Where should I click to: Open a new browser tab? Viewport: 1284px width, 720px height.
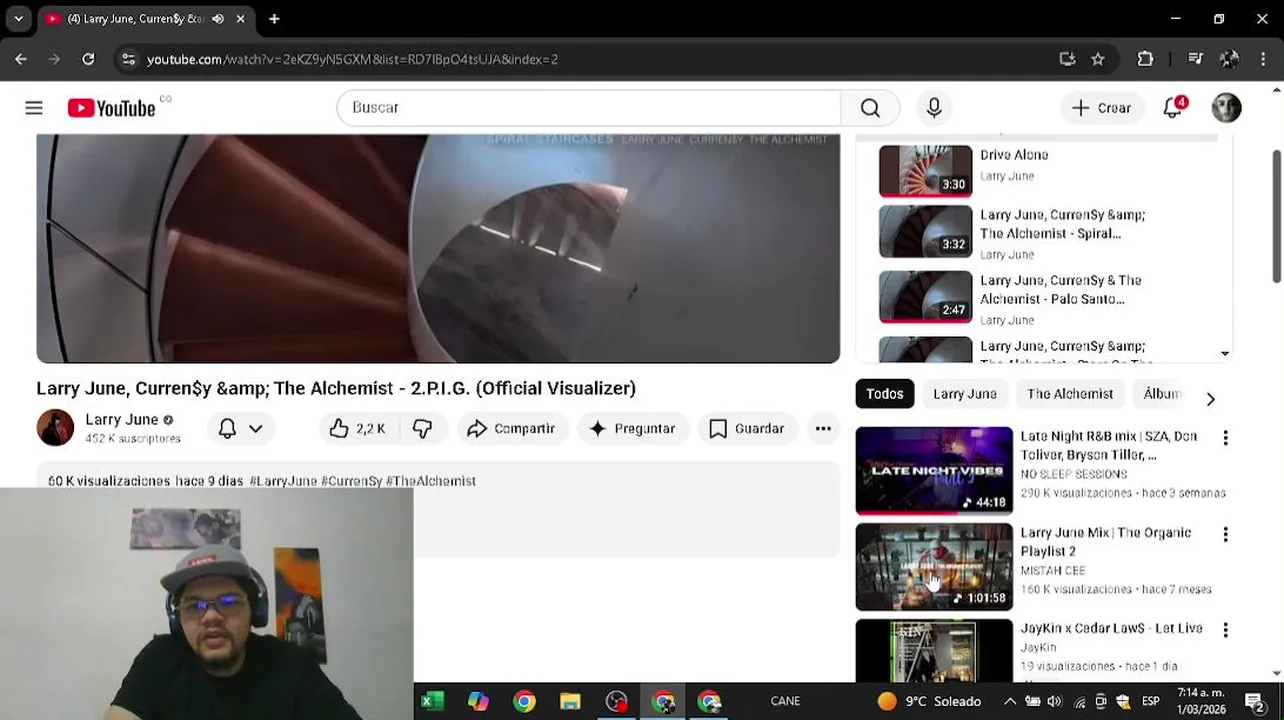[274, 19]
